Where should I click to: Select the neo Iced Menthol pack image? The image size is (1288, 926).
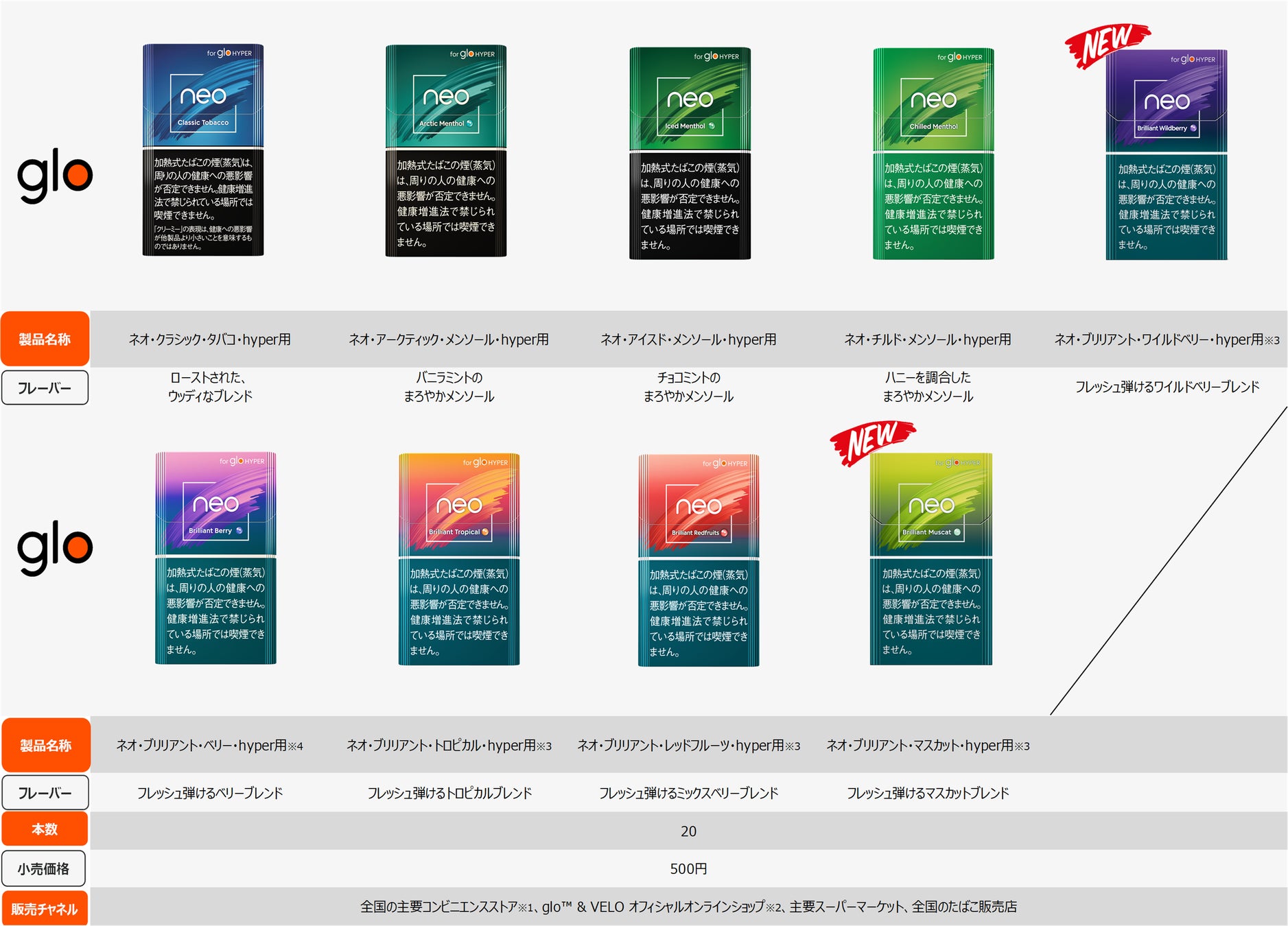tap(690, 153)
